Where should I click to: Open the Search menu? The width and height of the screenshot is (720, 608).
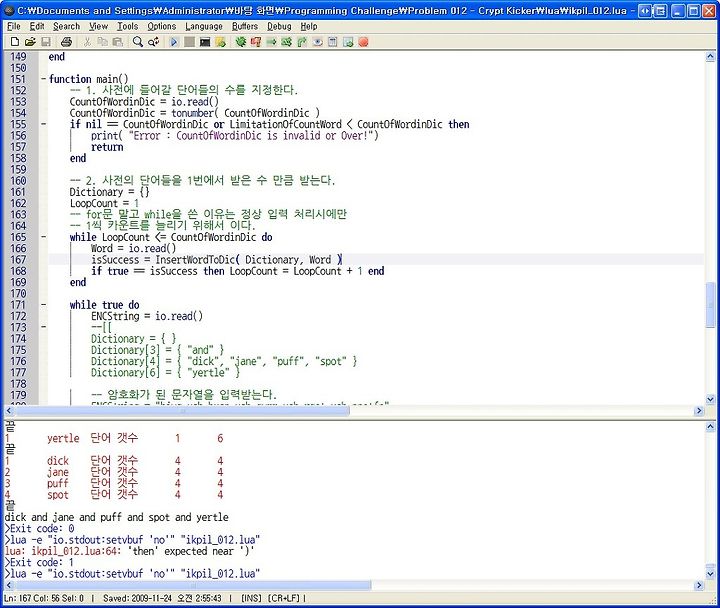(x=66, y=27)
